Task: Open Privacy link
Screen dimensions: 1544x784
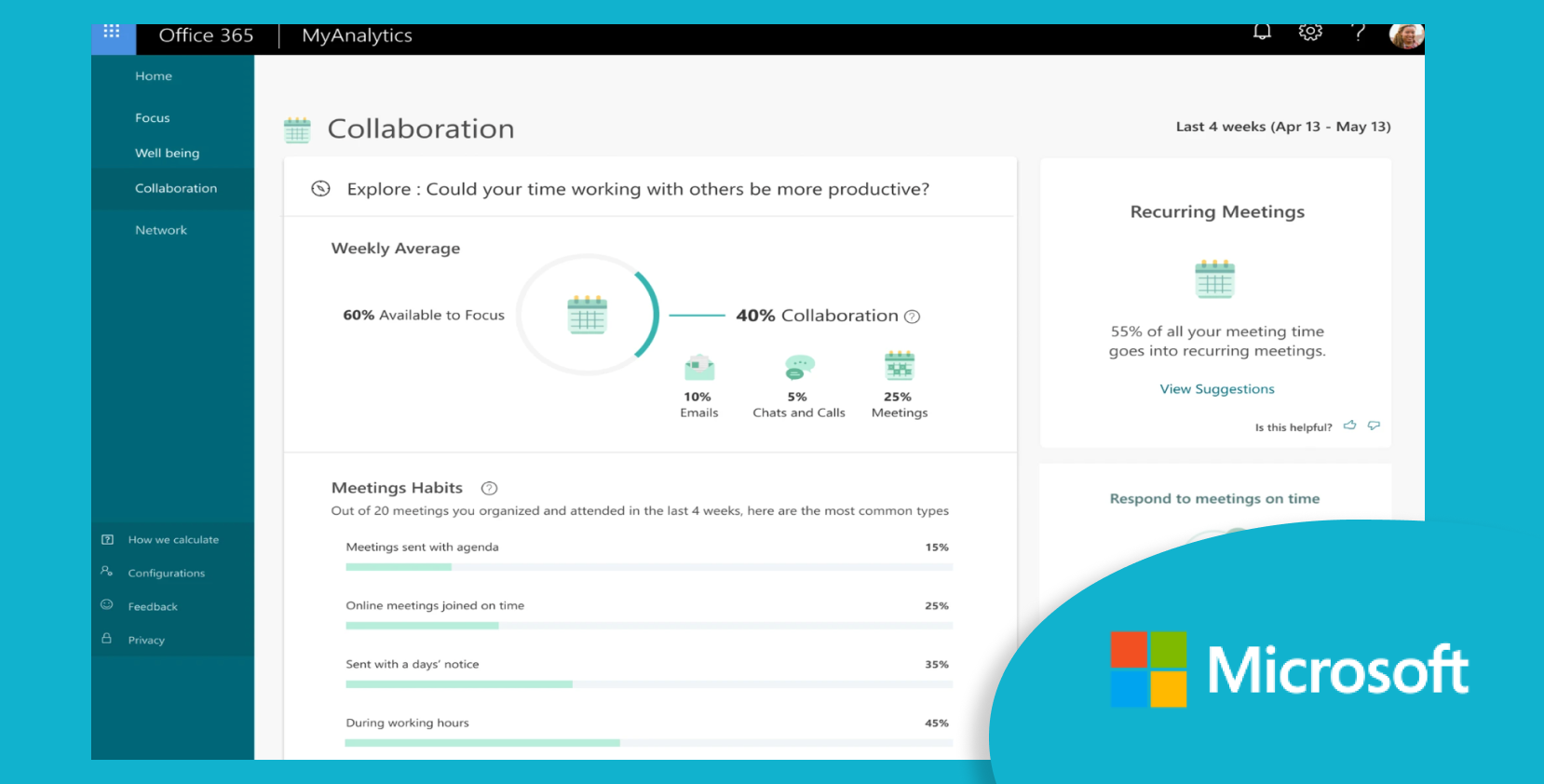Action: tap(146, 641)
